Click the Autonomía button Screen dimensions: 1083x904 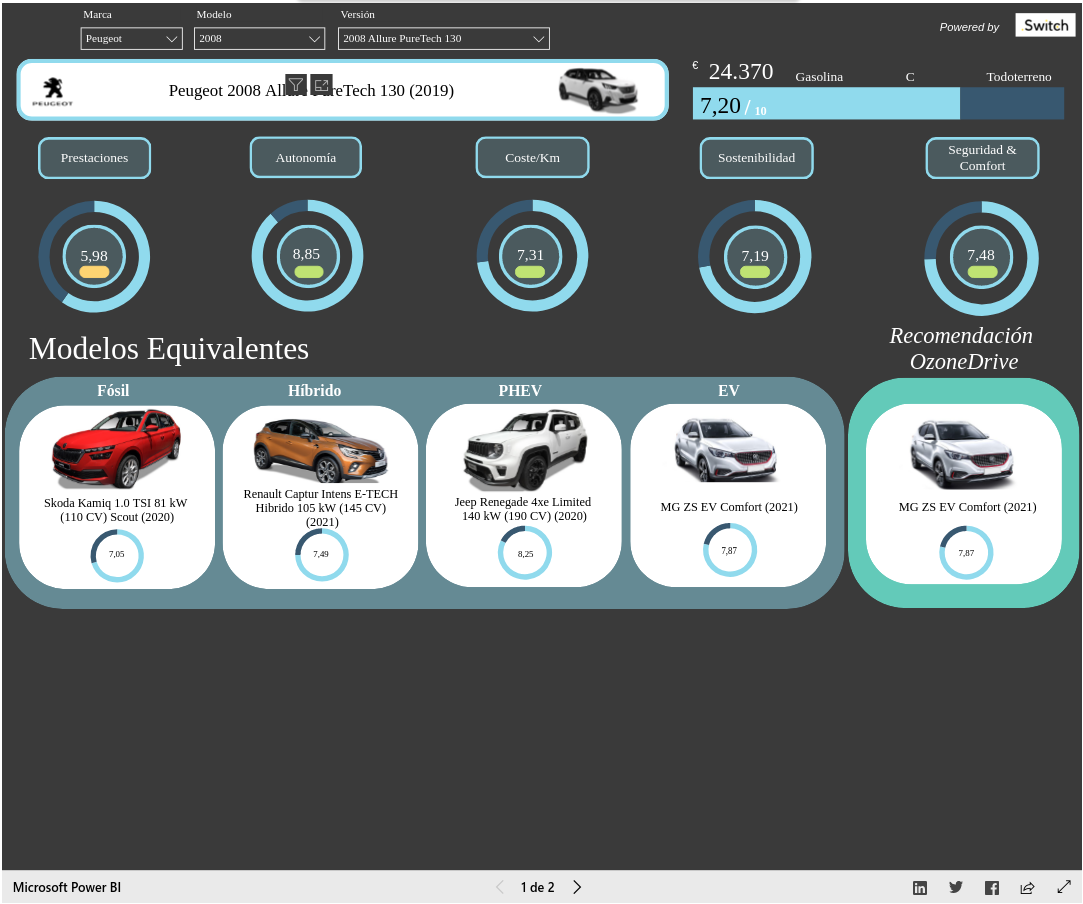point(306,157)
